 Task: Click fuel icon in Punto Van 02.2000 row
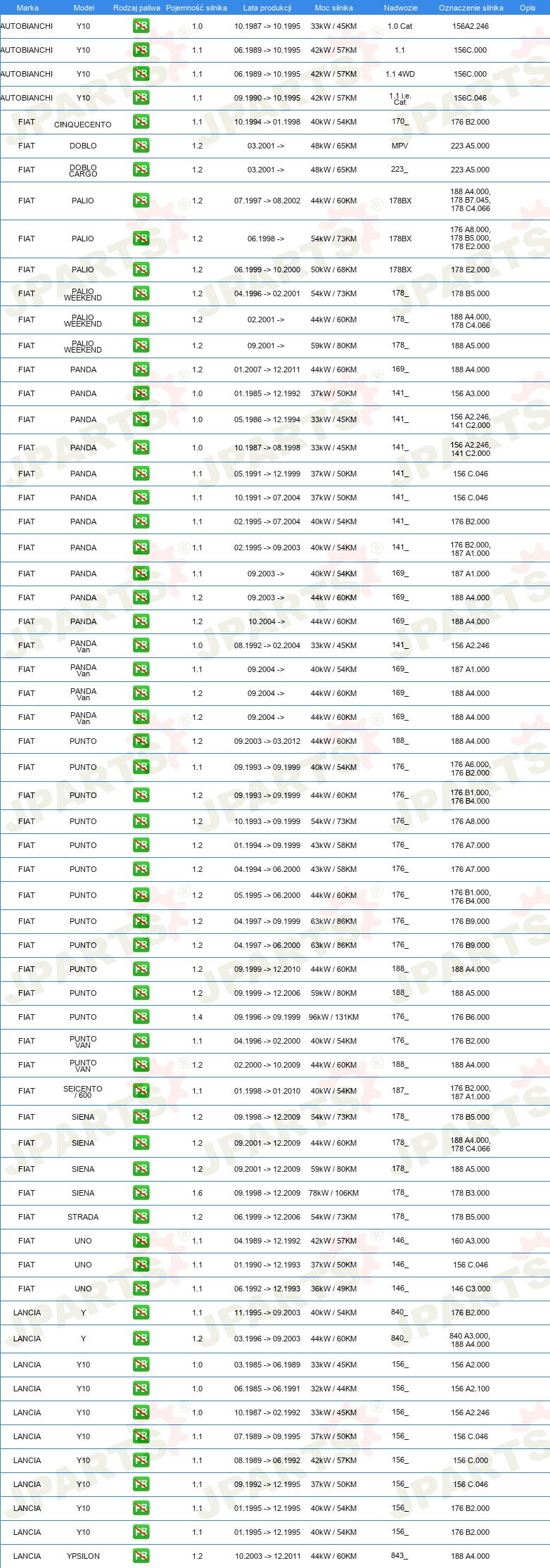point(141,1065)
